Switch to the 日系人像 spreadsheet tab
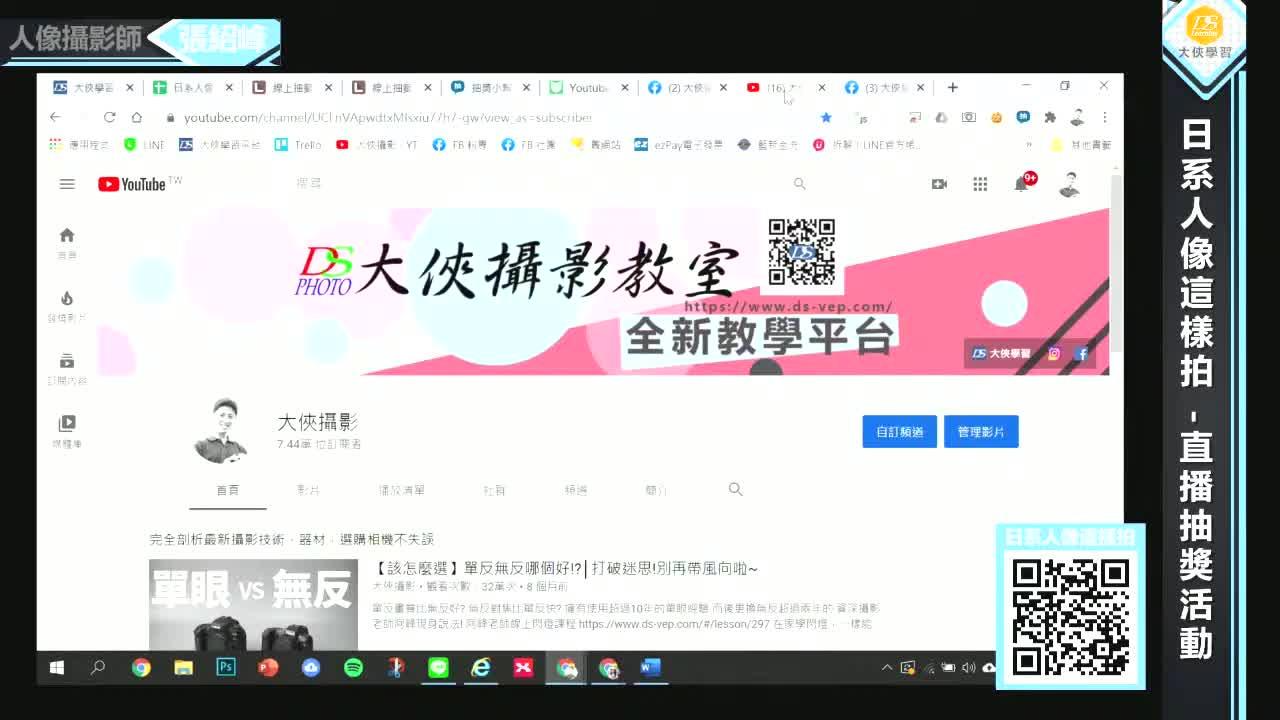The width and height of the screenshot is (1280, 720). coord(191,88)
